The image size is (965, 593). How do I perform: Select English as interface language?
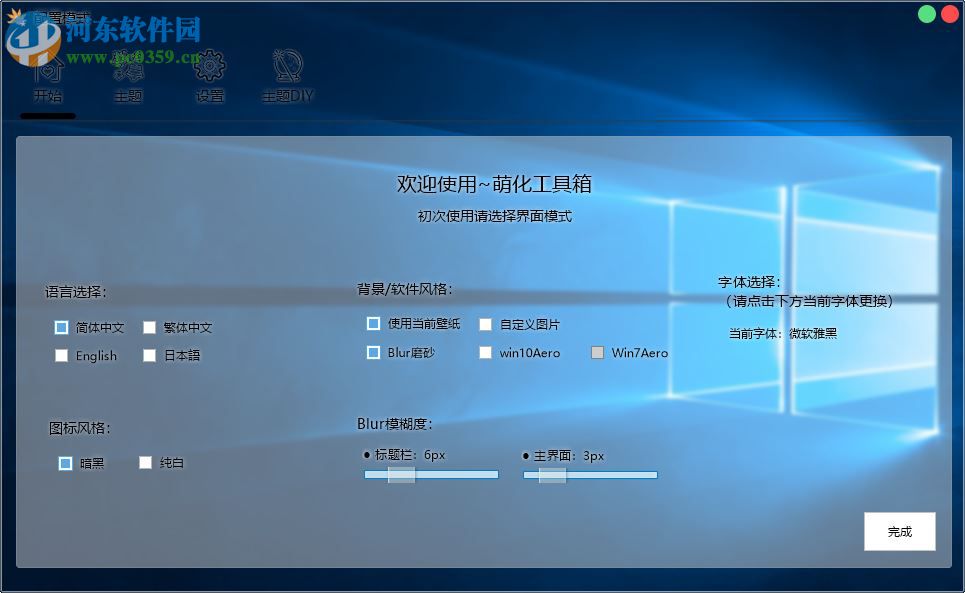pos(61,355)
